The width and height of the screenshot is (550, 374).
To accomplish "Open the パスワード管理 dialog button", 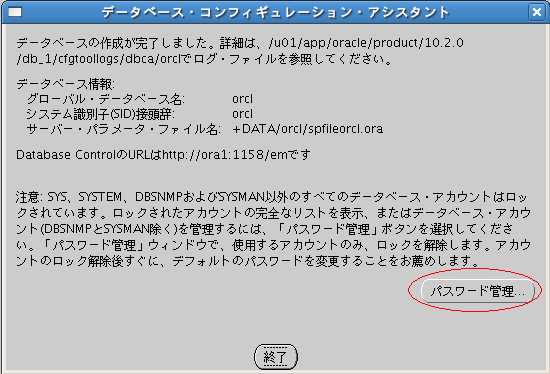I will 477,290.
